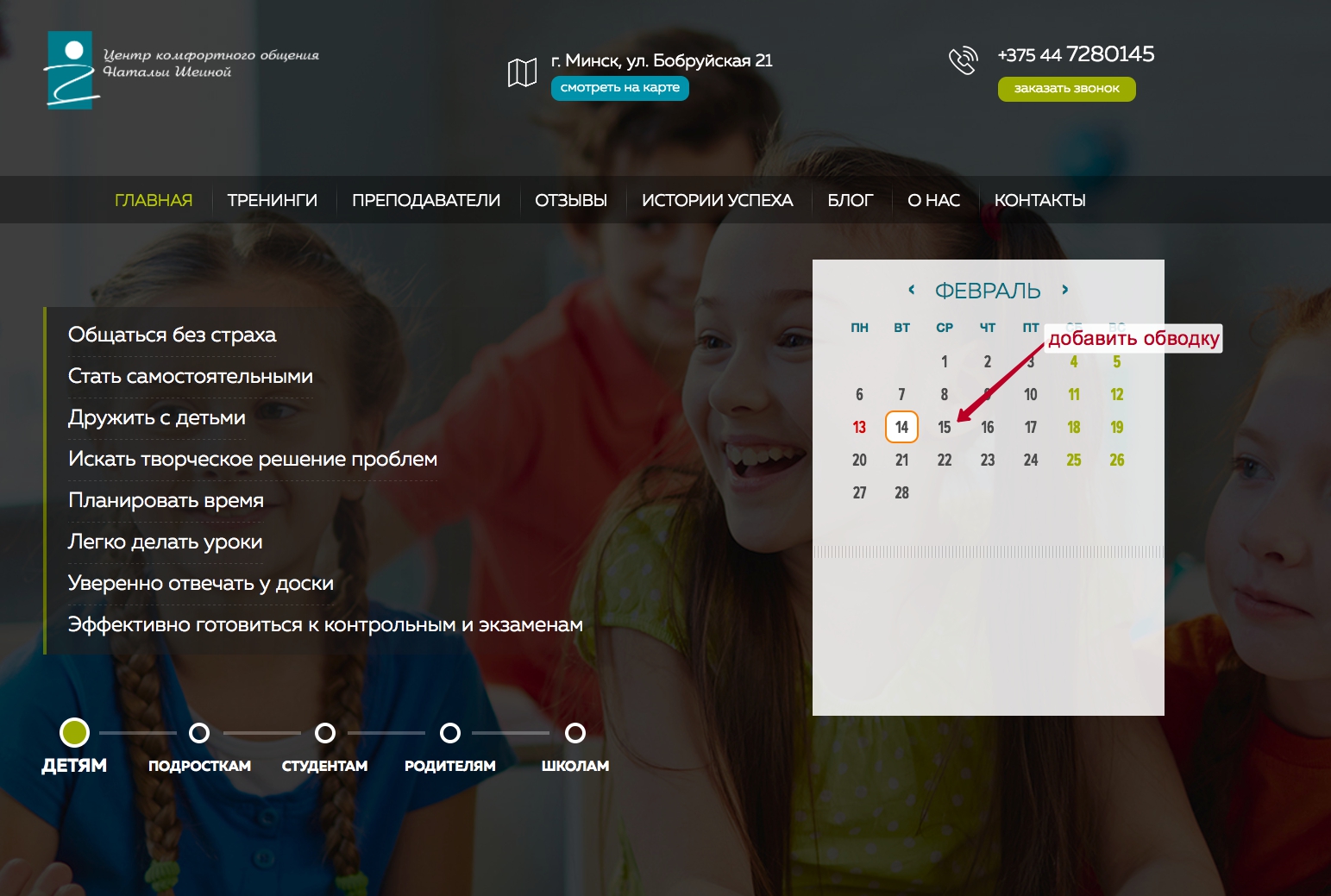Select the ДЕТЯМ slider dot
The image size is (1331, 896).
[x=74, y=733]
